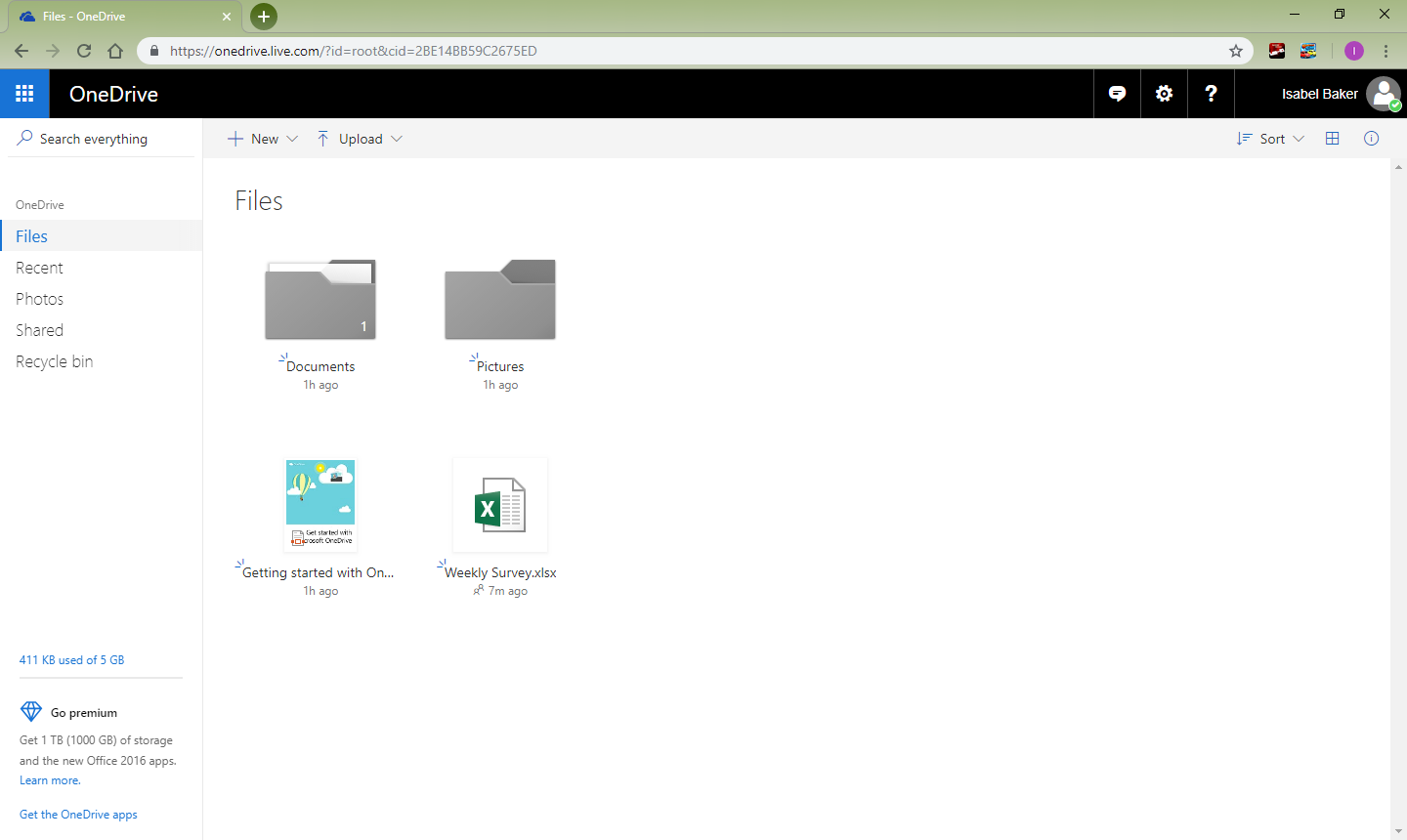Open the feedback chat bubble icon
This screenshot has width=1407, height=840.
(x=1117, y=94)
